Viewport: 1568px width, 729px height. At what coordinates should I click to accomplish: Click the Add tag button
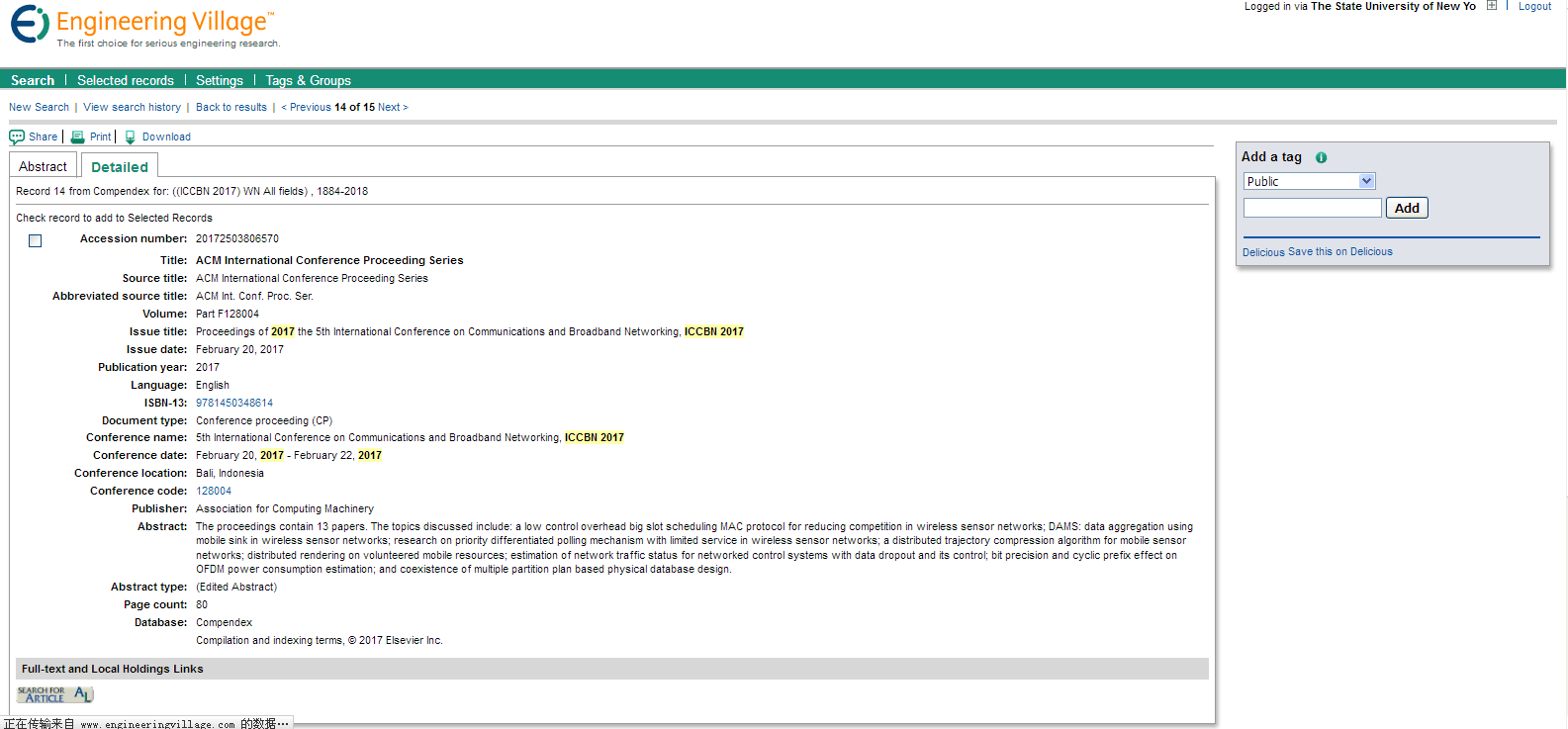(1407, 208)
